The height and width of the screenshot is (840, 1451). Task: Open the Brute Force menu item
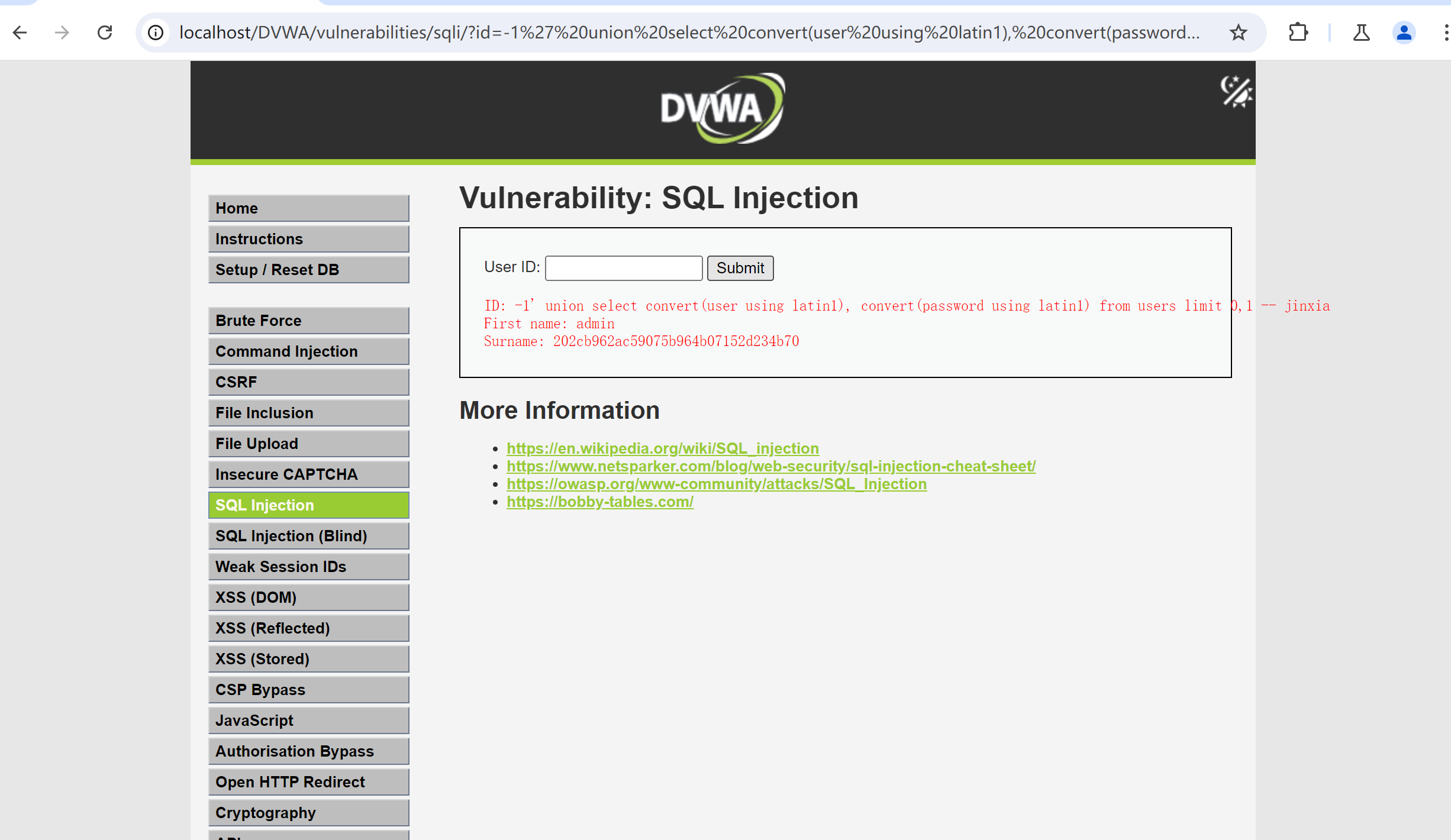[x=308, y=321]
